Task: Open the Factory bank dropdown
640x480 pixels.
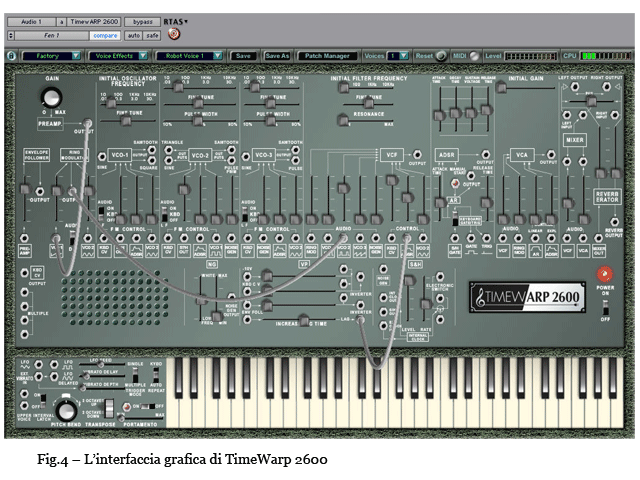Action: pos(50,56)
